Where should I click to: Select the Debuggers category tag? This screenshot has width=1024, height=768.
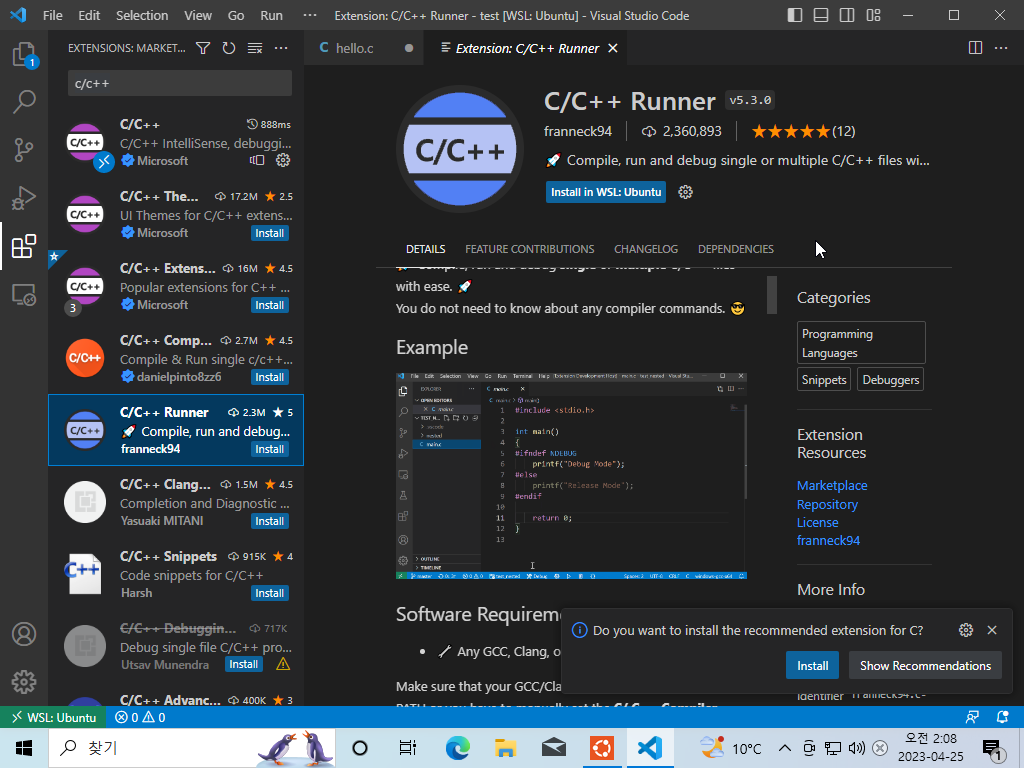coord(890,379)
